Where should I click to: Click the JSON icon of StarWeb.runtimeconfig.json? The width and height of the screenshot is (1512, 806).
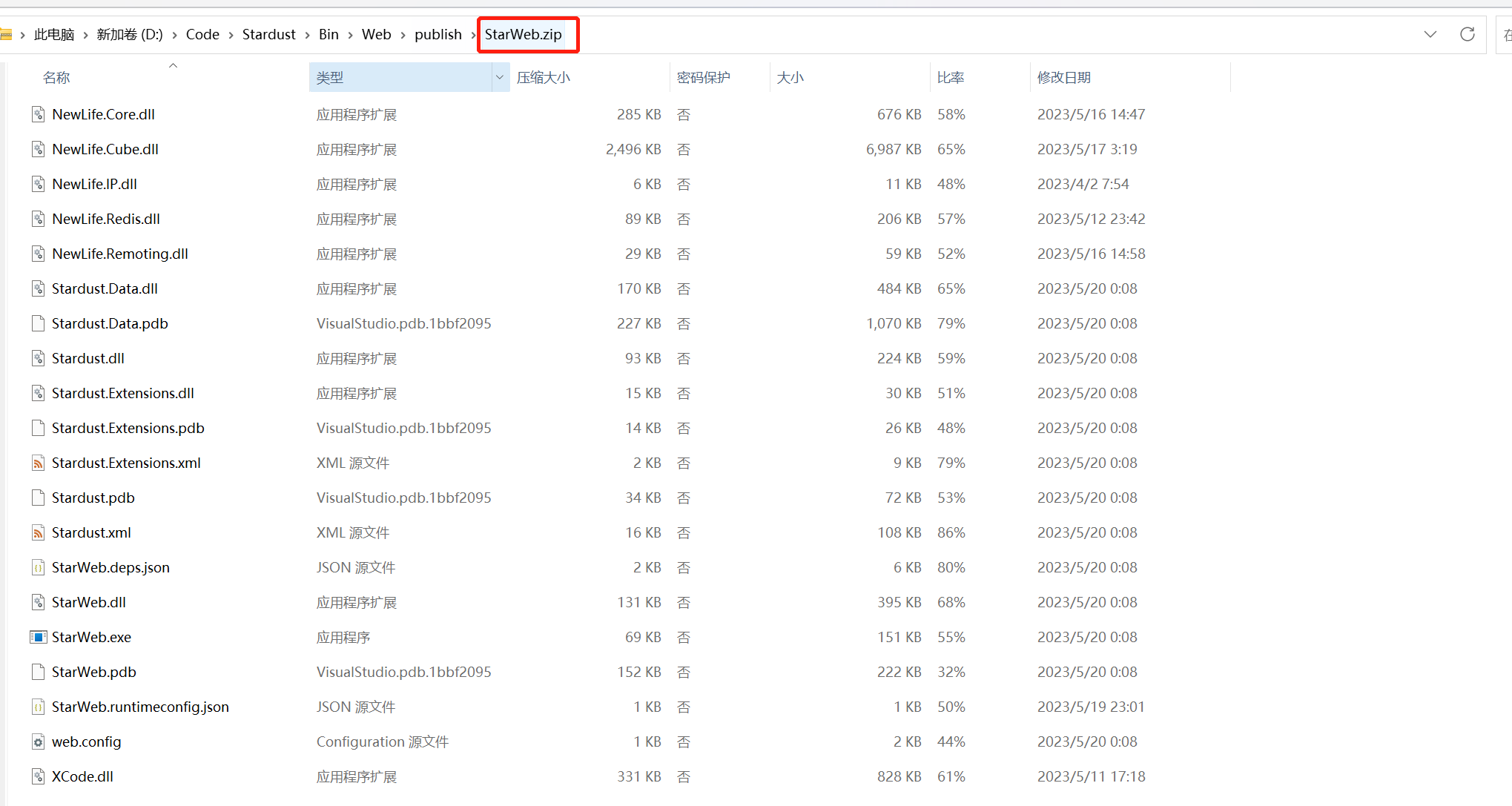(x=38, y=707)
